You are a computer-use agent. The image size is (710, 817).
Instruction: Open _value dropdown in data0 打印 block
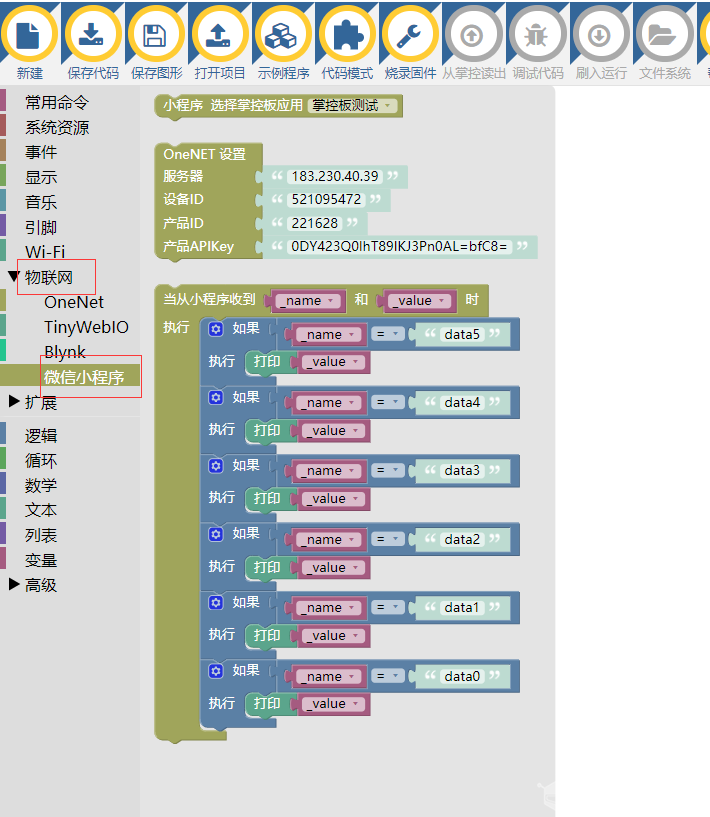click(x=334, y=704)
